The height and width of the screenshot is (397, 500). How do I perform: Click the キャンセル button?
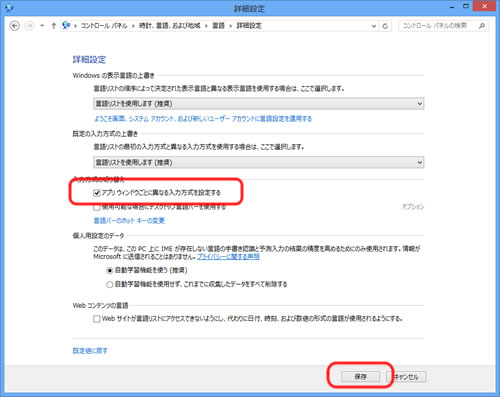coord(407,377)
